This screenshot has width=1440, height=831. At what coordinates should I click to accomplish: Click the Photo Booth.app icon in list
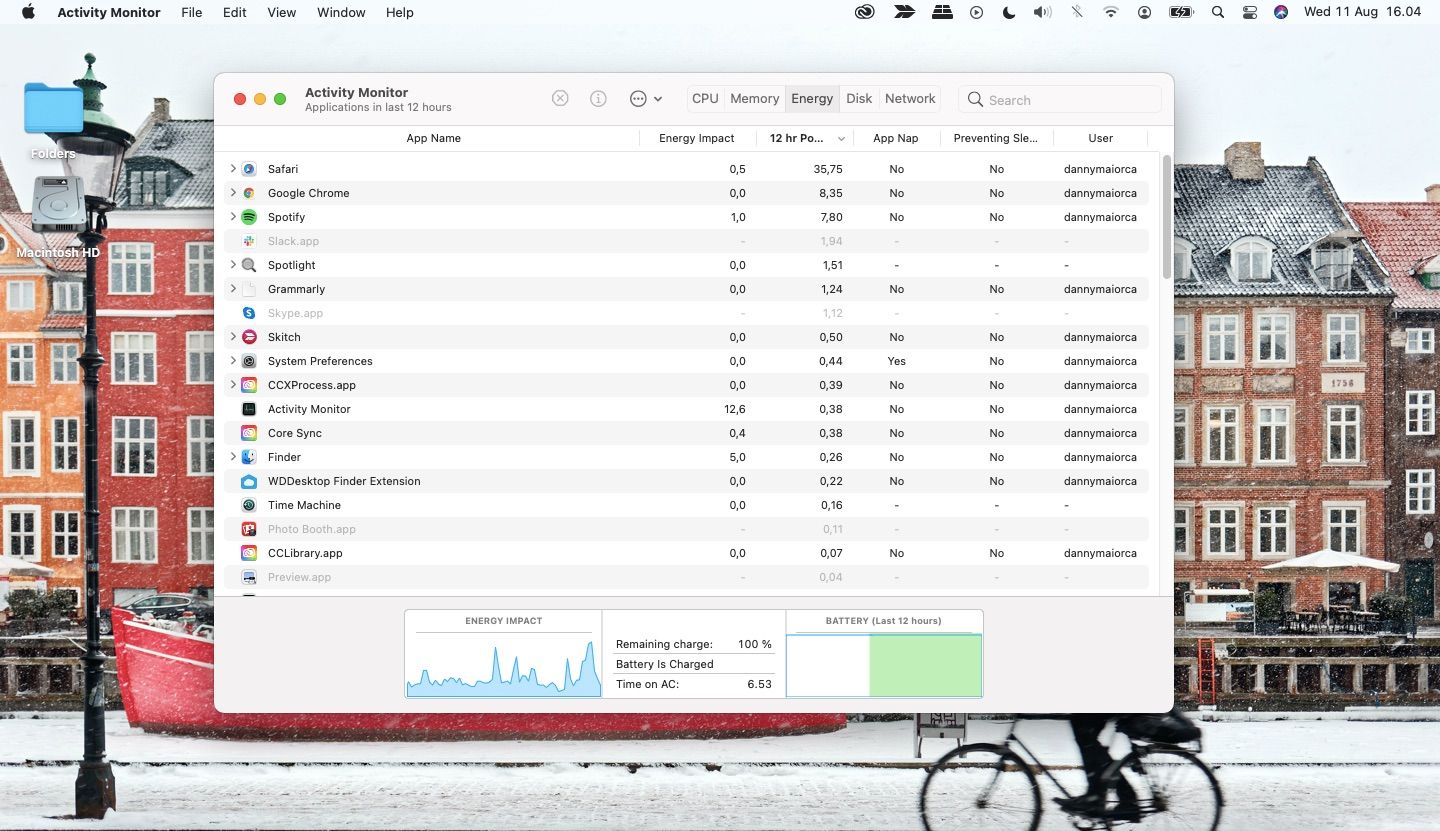point(249,529)
